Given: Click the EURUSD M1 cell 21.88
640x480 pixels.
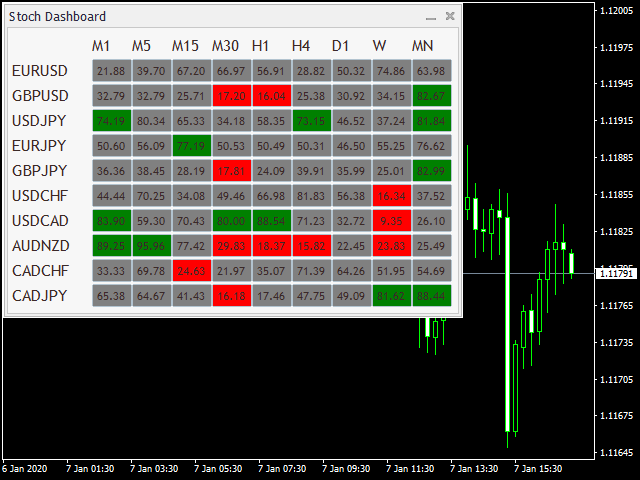Looking at the screenshot, I should point(111,71).
